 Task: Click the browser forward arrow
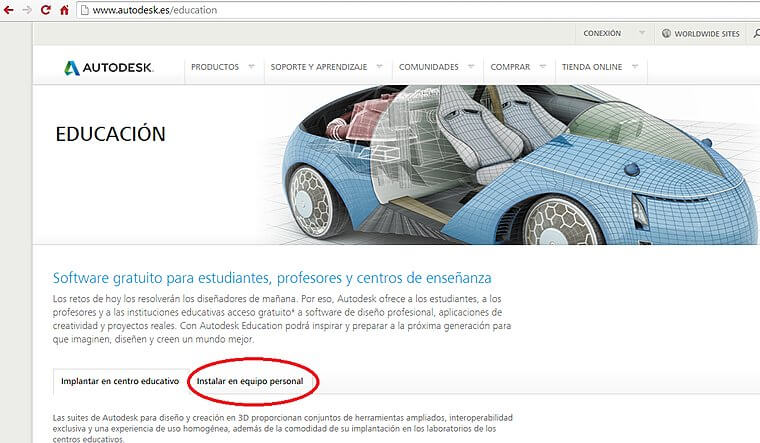27,10
